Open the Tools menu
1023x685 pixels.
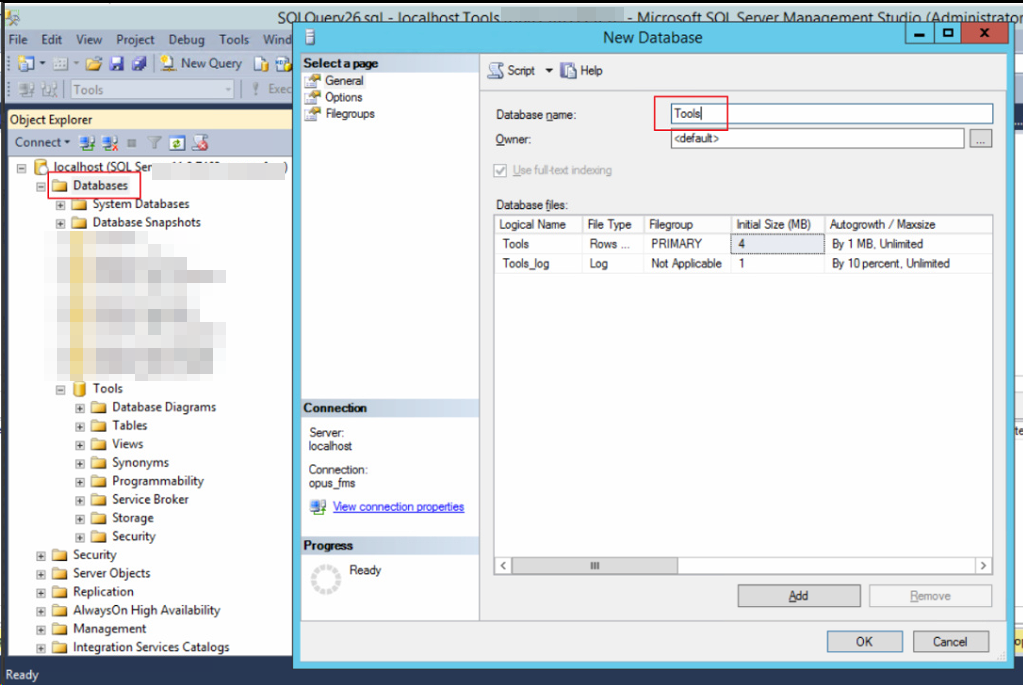pos(234,40)
